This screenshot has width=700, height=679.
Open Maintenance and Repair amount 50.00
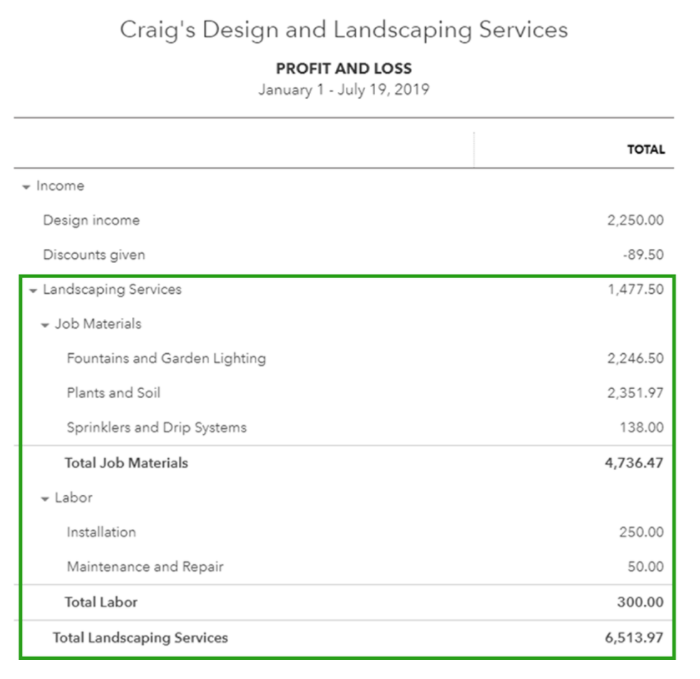pyautogui.click(x=646, y=567)
